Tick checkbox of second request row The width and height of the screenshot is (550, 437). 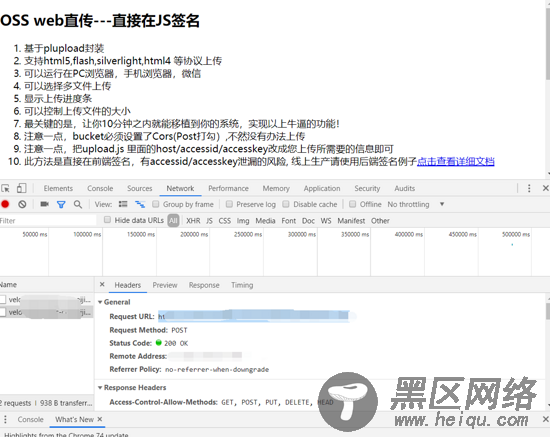pyautogui.click(x=3, y=312)
